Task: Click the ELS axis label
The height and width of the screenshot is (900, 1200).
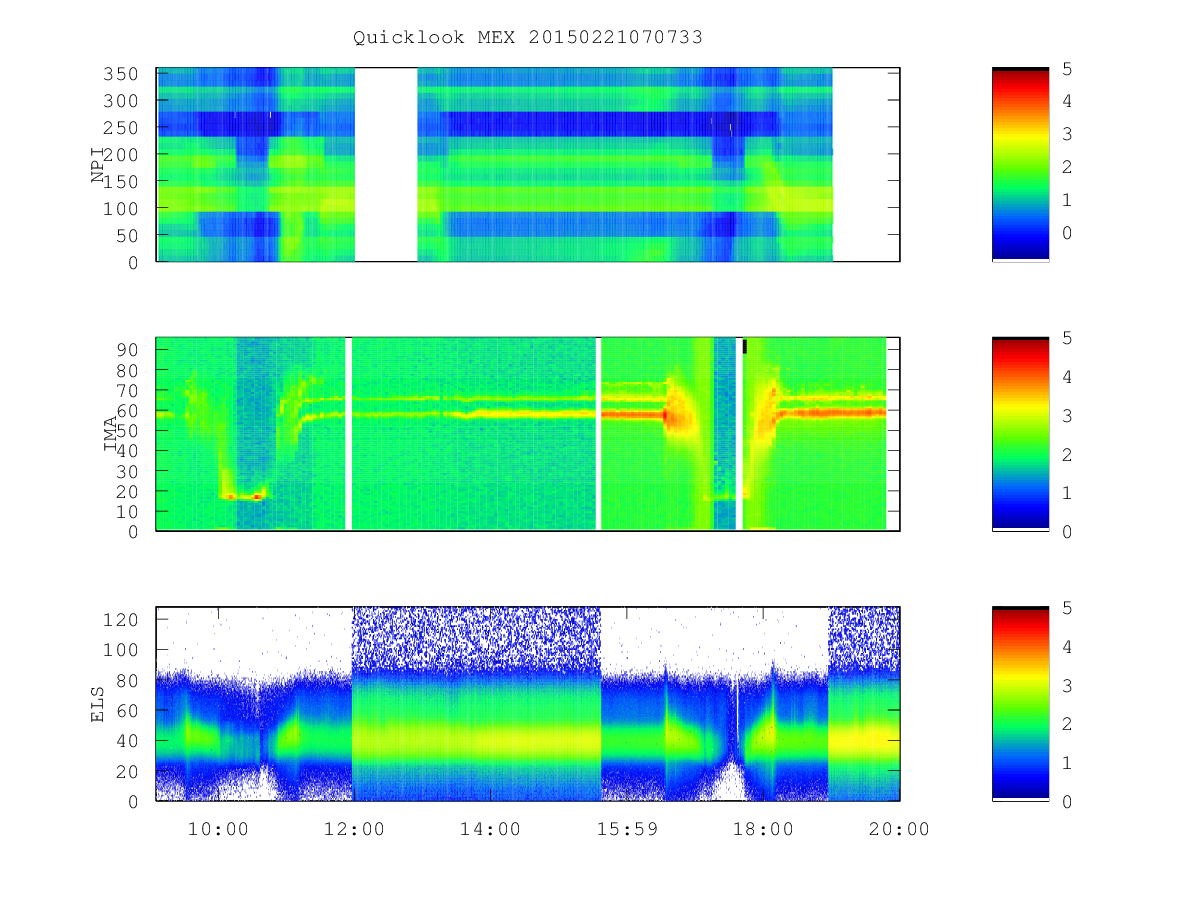Action: tap(98, 704)
